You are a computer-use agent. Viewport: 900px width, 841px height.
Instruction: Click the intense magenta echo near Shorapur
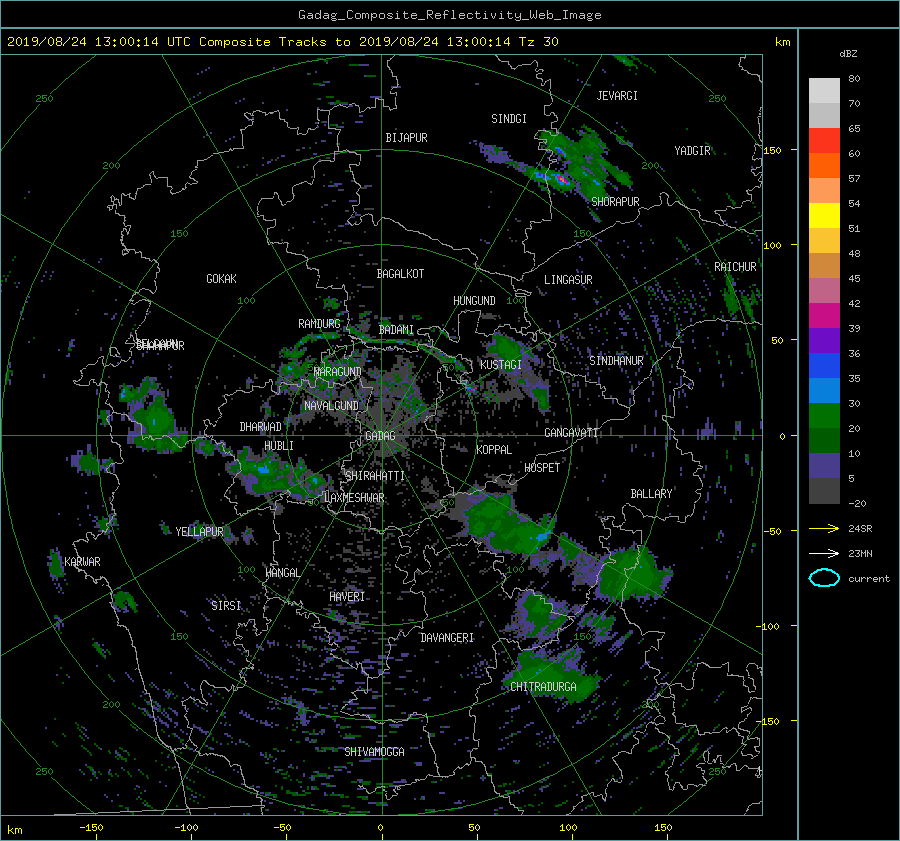pos(561,180)
